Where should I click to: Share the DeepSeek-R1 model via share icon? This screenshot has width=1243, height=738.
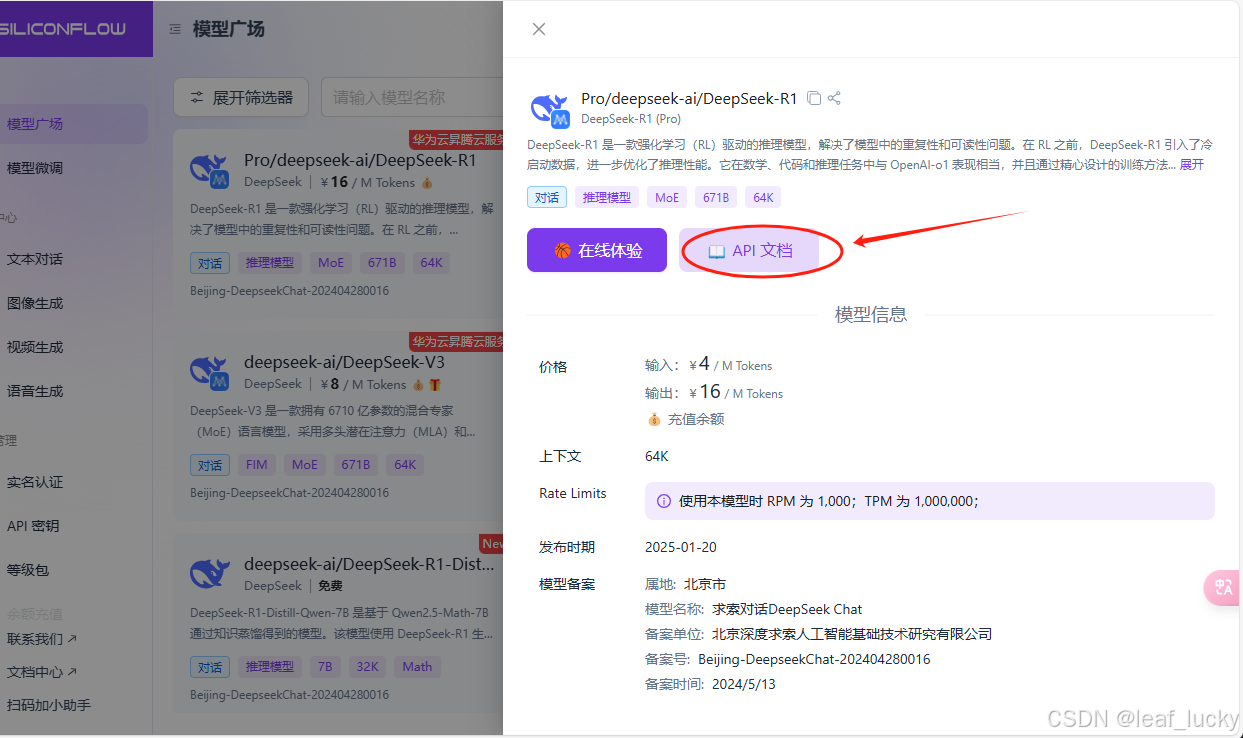point(834,98)
